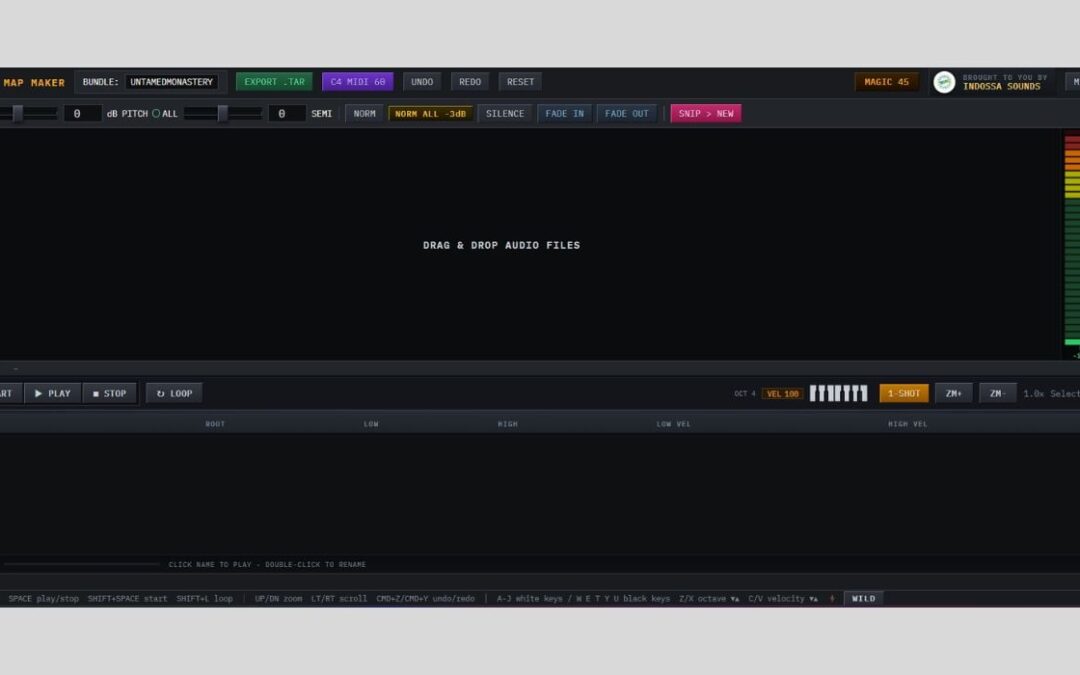Click the UP/DN zoom shortcut hint
Screen dimensions: 1080x675
pyautogui.click(x=278, y=599)
